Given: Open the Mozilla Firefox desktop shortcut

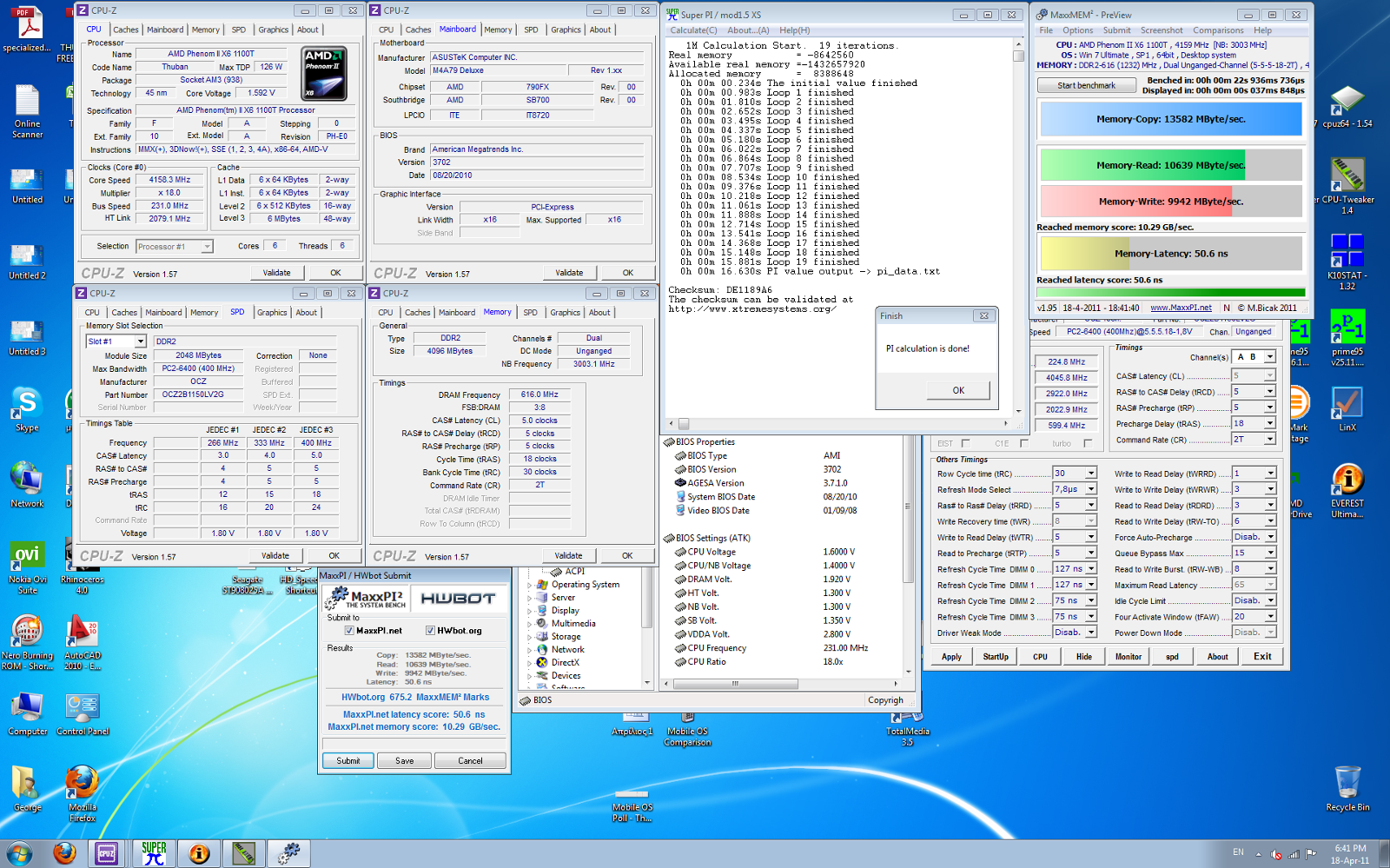Looking at the screenshot, I should coord(83,794).
